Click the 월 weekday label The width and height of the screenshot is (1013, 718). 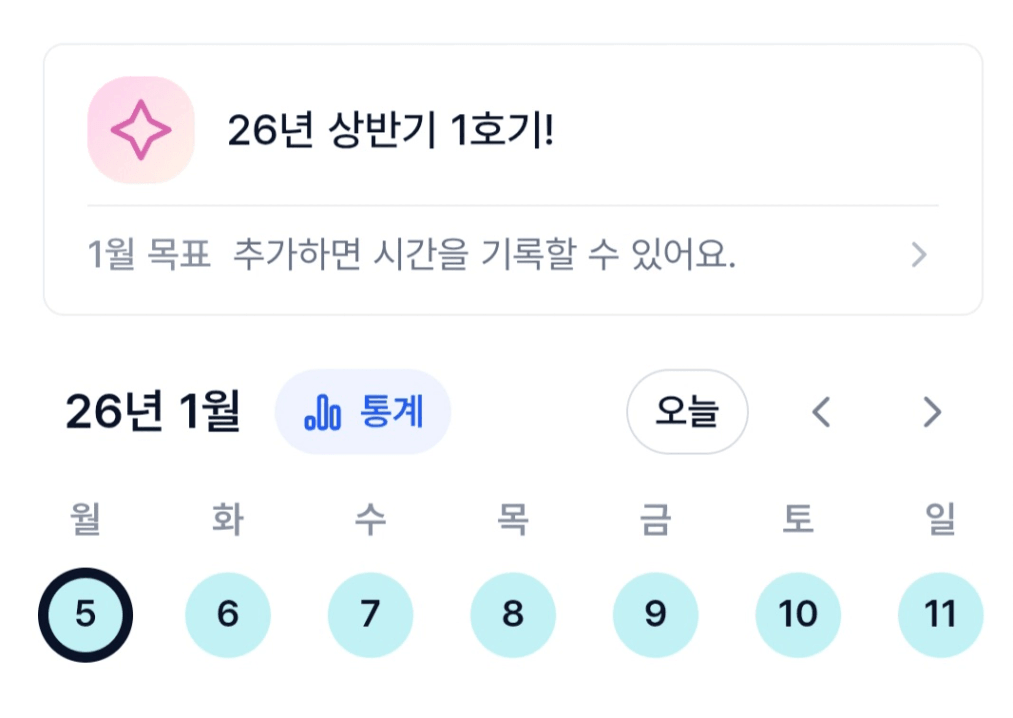(85, 520)
